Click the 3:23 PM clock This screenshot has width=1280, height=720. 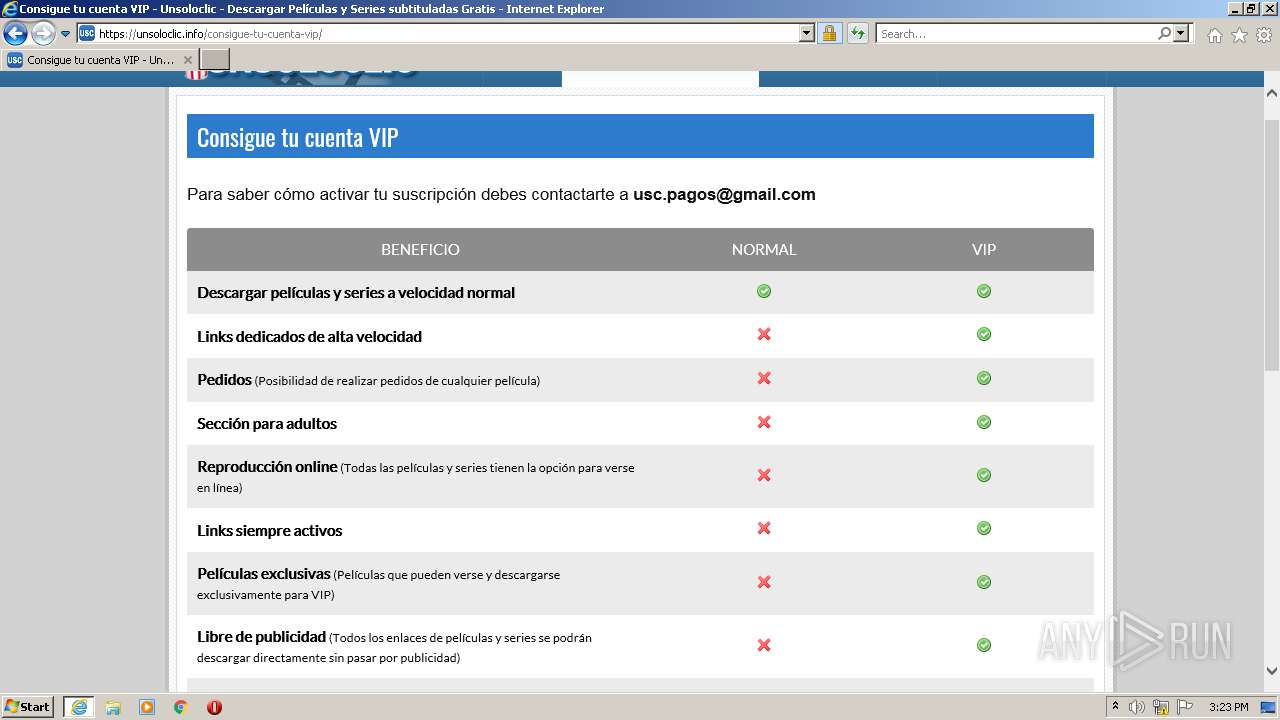pos(1228,707)
